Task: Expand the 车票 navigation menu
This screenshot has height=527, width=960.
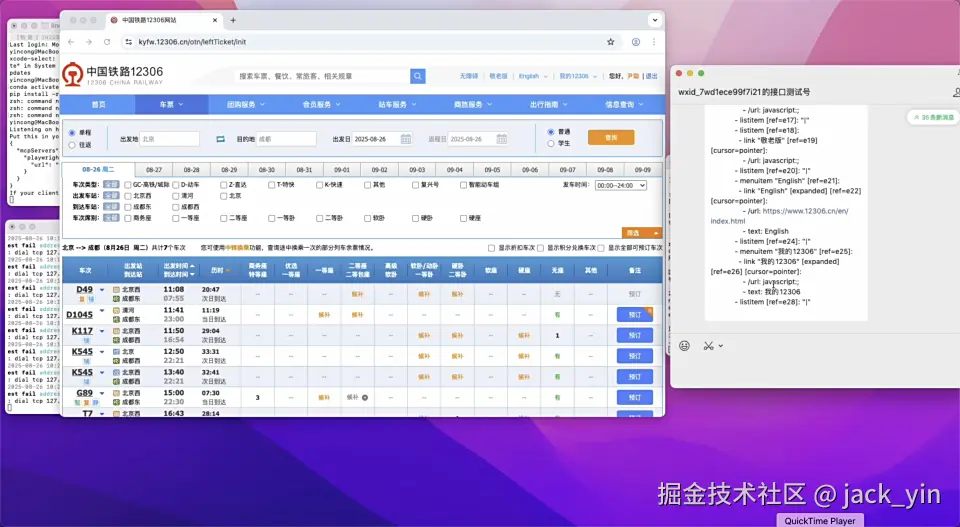Action: tap(171, 105)
